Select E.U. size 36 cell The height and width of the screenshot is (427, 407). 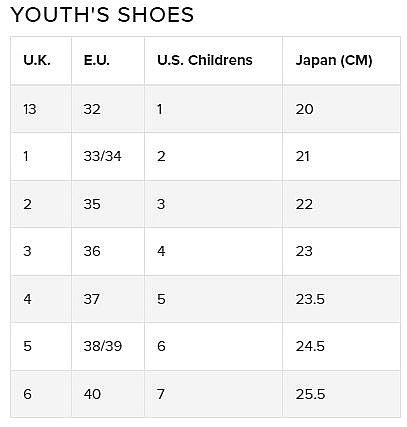click(108, 251)
